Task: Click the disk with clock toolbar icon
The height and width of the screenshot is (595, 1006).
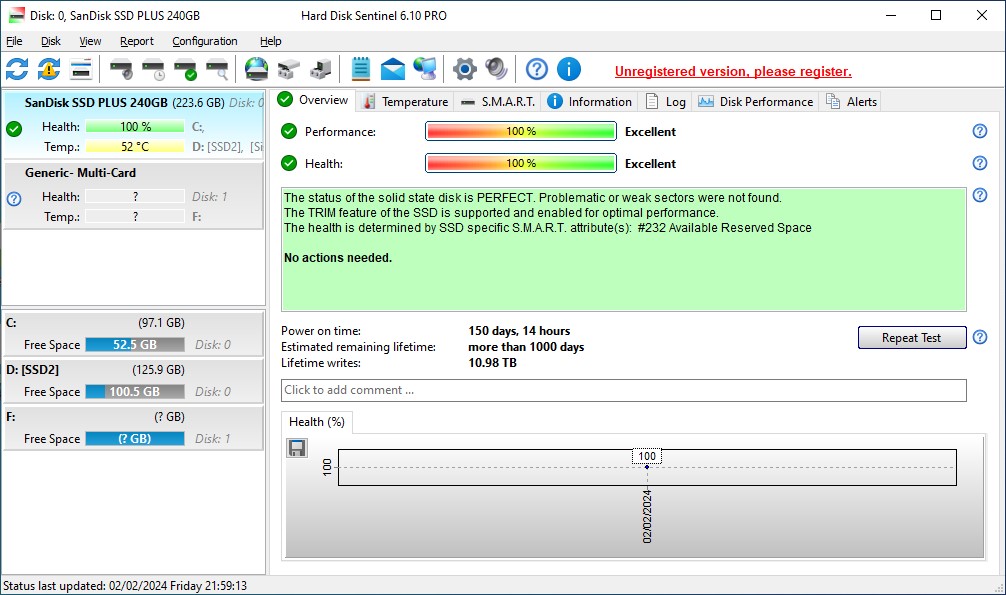Action: pyautogui.click(x=153, y=69)
